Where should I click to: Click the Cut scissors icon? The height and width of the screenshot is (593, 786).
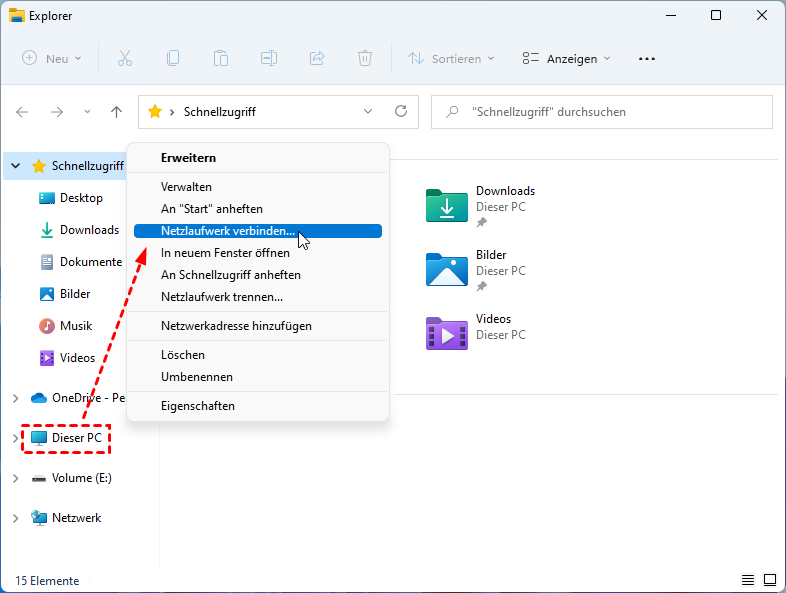(125, 59)
